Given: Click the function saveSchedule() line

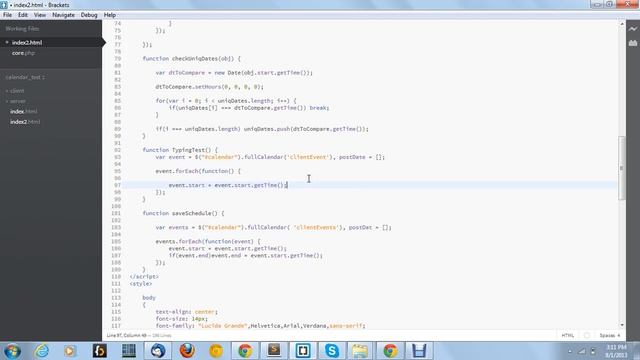Looking at the screenshot, I should click(183, 213).
